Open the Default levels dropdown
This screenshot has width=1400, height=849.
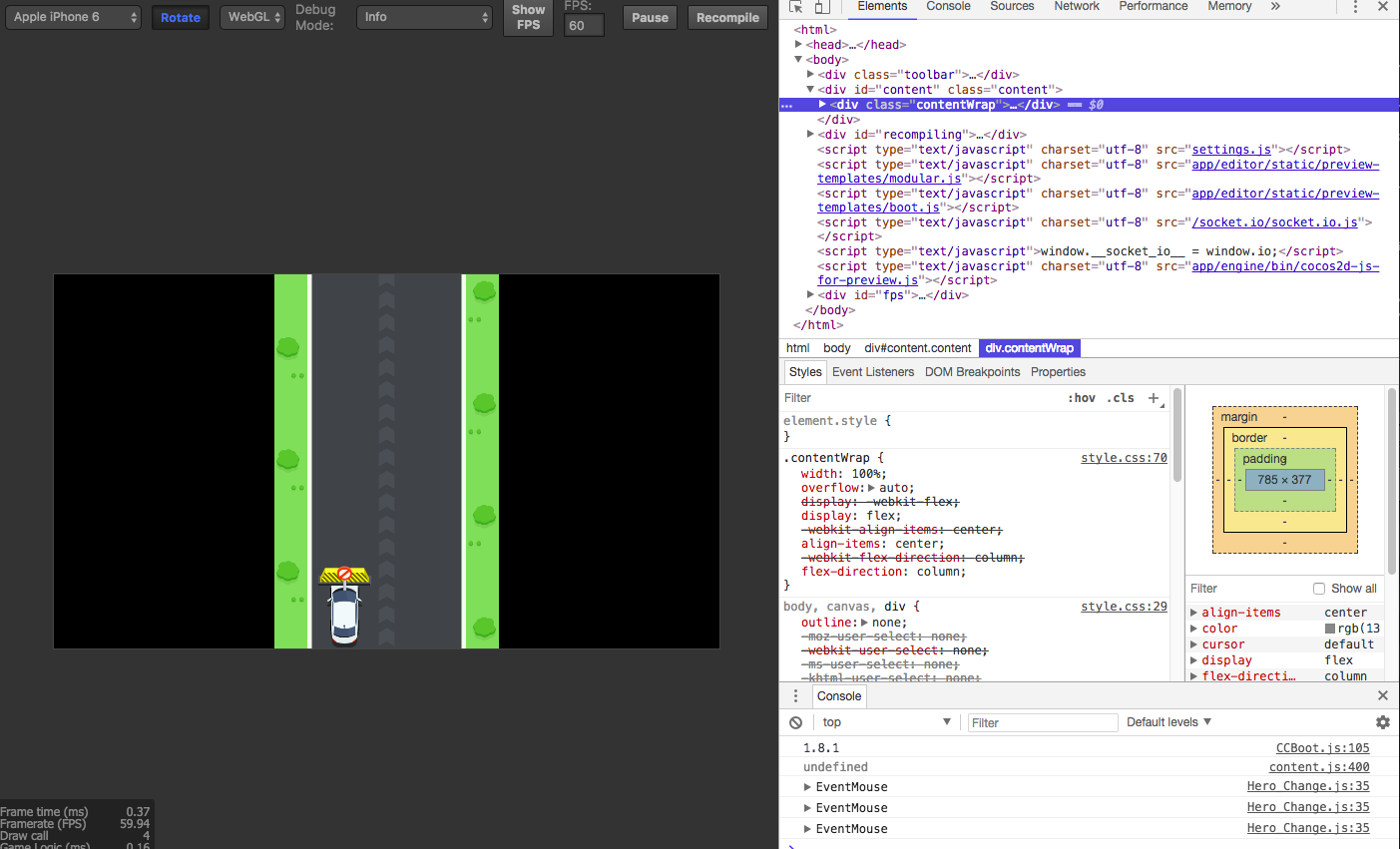[x=1168, y=722]
